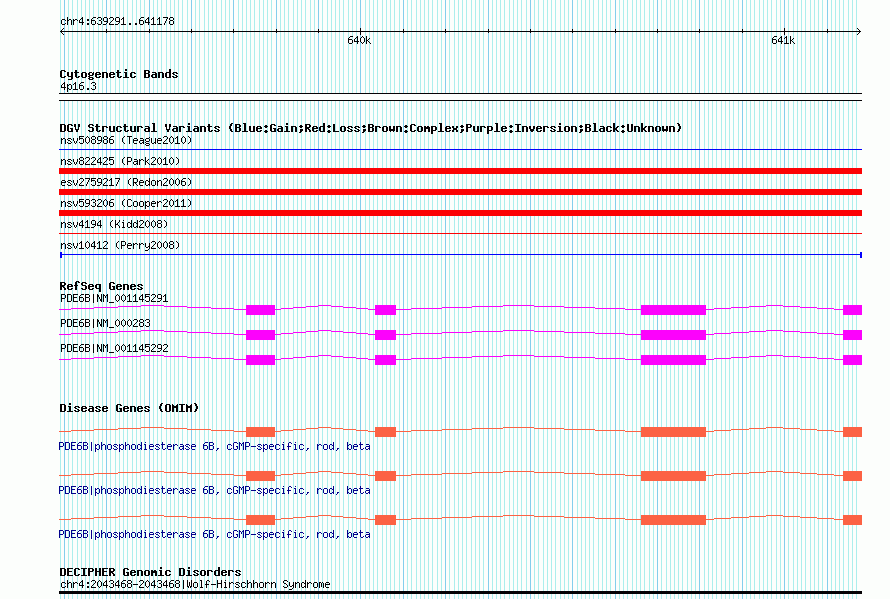
Task: Select the widest orange exon in bottom OMIM gene
Action: (673, 520)
